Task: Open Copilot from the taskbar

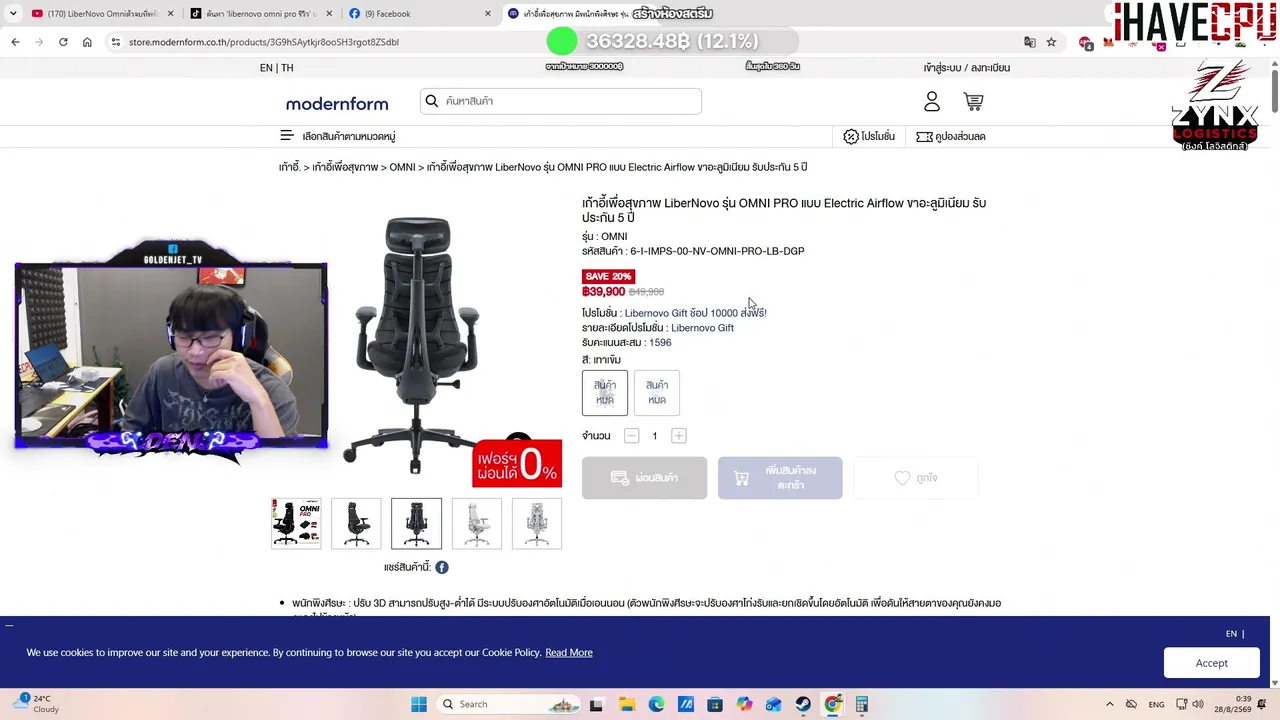Action: [744, 704]
